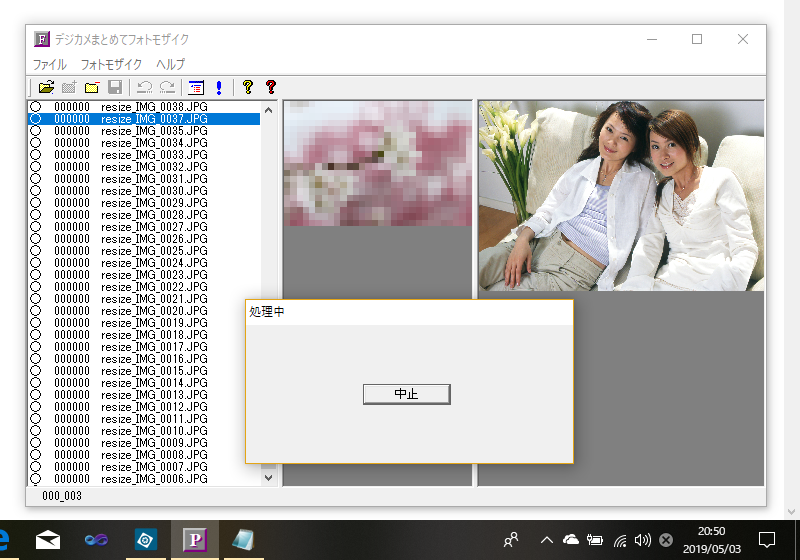Image resolution: width=800 pixels, height=560 pixels.
Task: Click the undo arrow toolbar icon
Action: [144, 87]
